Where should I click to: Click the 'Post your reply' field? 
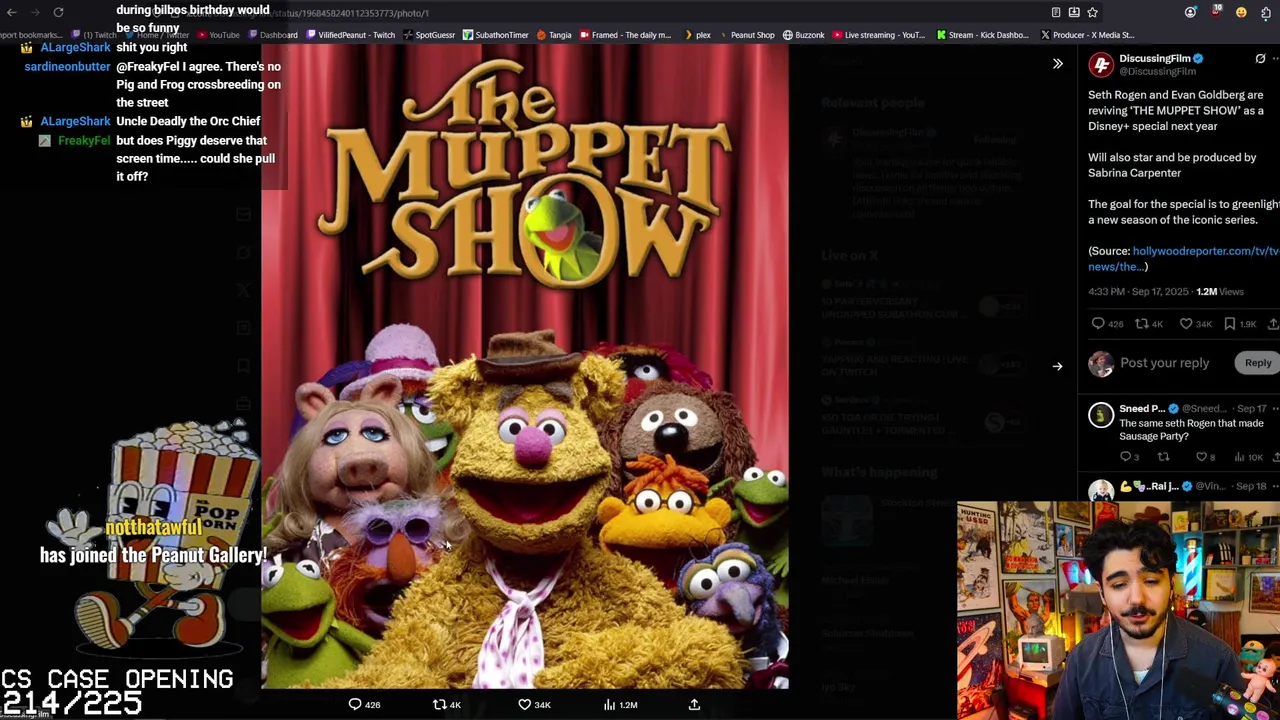coord(1165,363)
